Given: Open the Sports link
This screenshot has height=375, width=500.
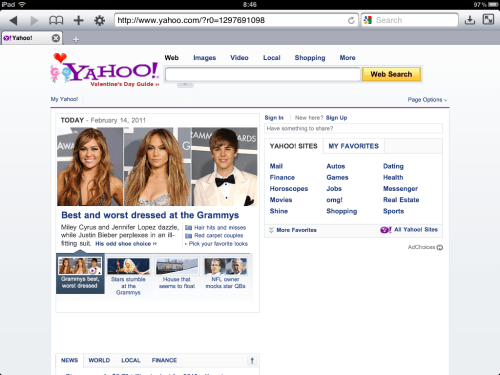Looking at the screenshot, I should [x=393, y=211].
